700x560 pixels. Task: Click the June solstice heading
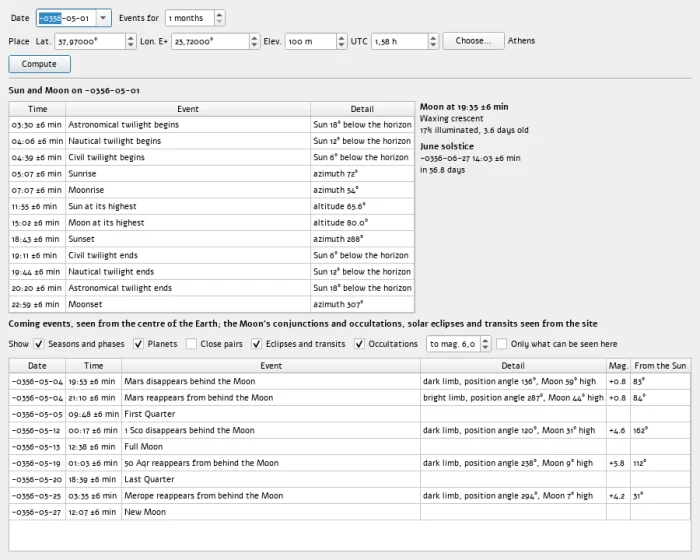pos(447,146)
